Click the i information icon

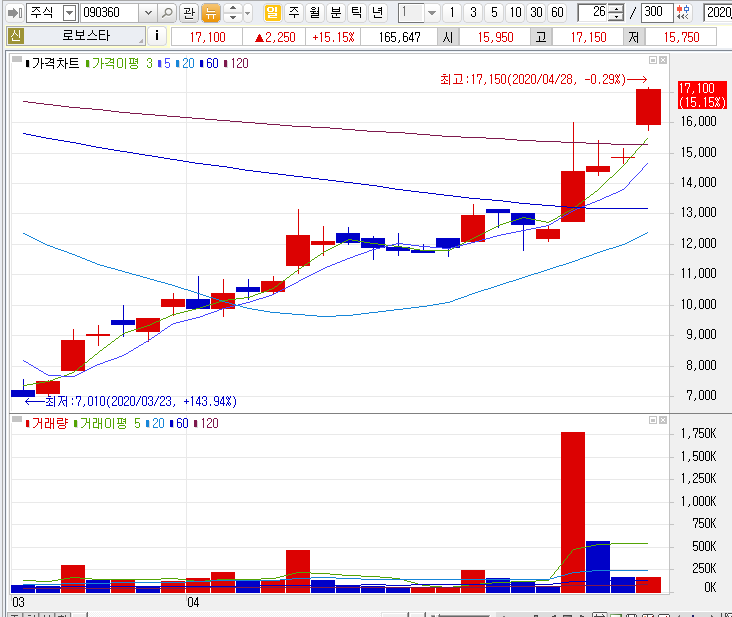tap(157, 35)
